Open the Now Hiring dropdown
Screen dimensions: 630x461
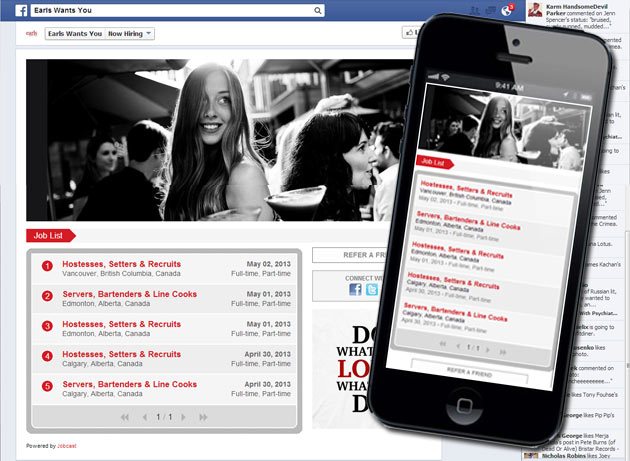coord(130,34)
